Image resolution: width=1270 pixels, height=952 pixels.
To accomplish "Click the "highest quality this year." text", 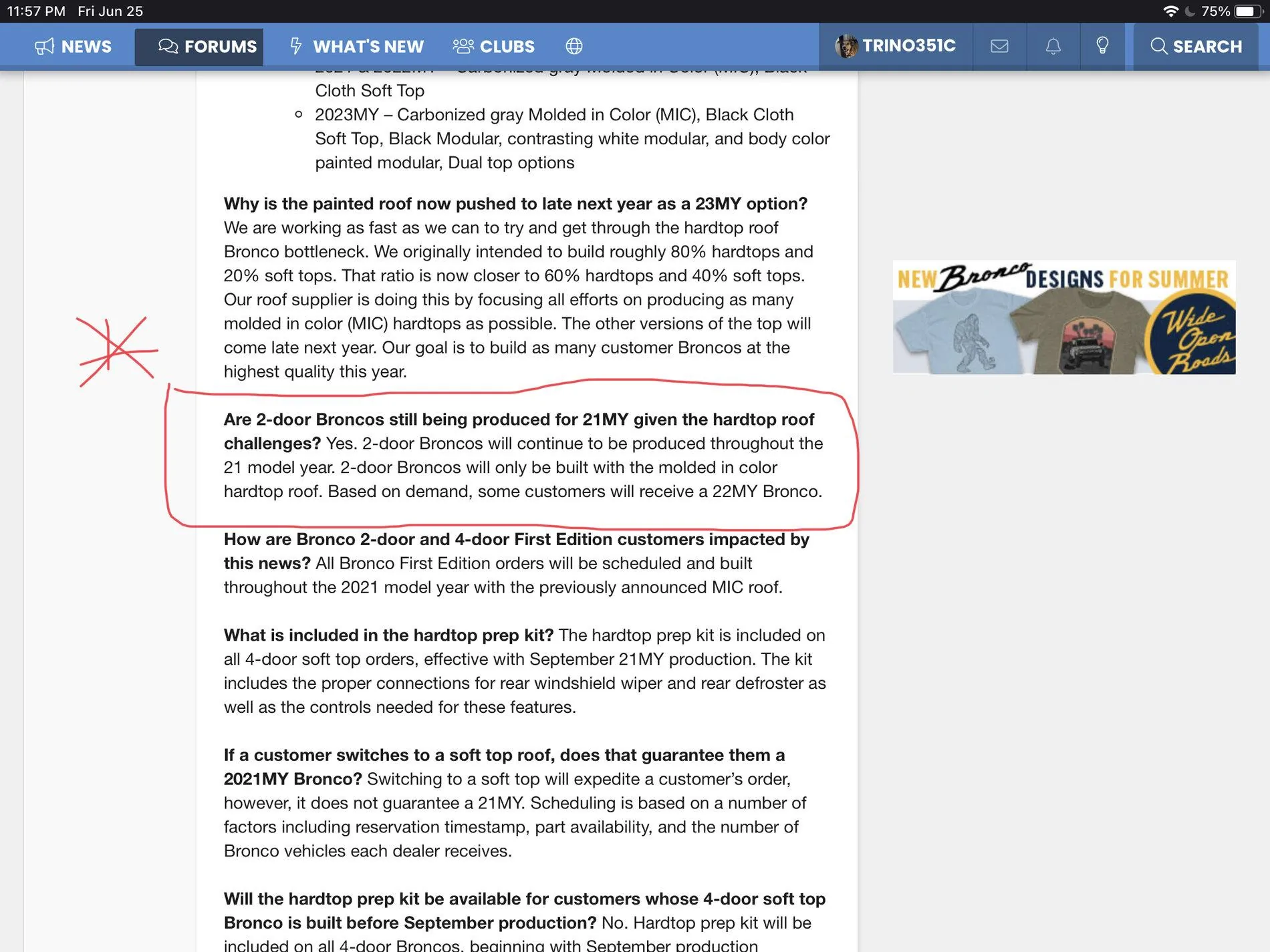I will click(x=315, y=371).
